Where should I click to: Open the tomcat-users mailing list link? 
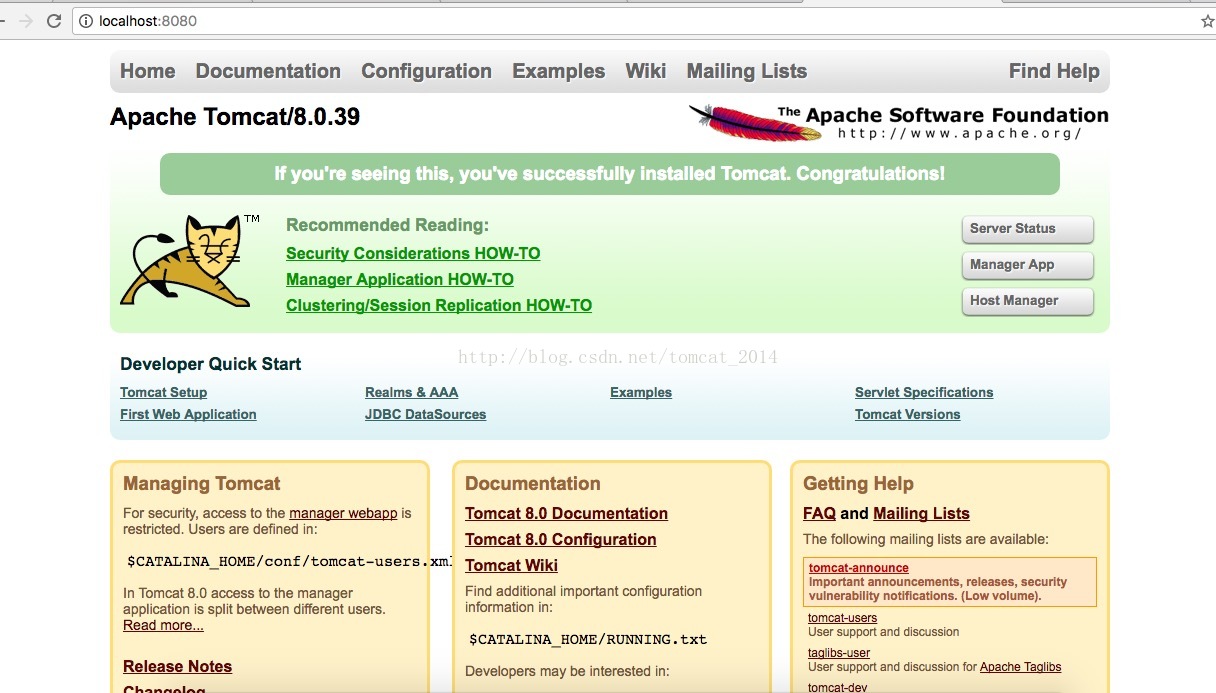843,618
